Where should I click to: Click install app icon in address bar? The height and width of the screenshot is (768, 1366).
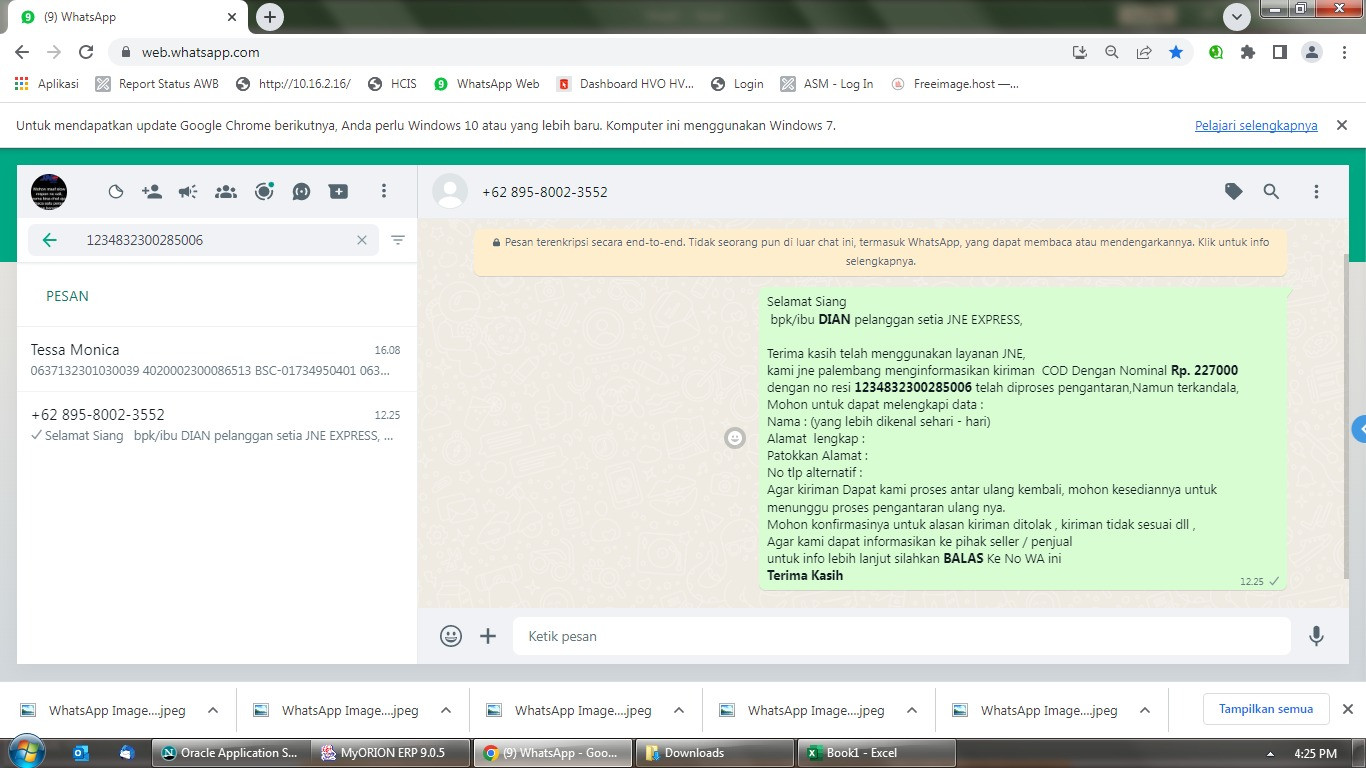pyautogui.click(x=1079, y=52)
